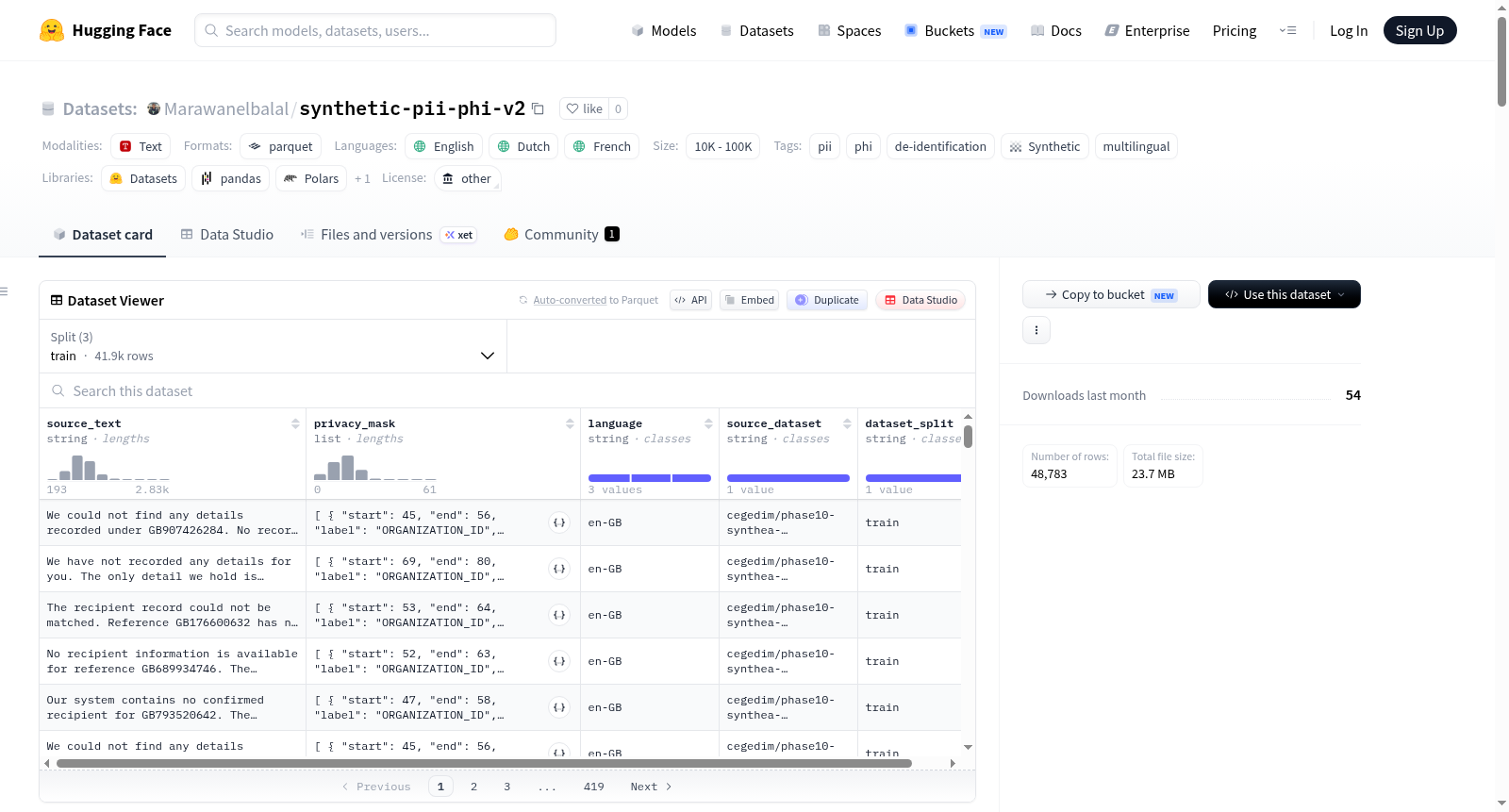Click the language classes distribution bar
The width and height of the screenshot is (1509, 812).
coord(650,478)
